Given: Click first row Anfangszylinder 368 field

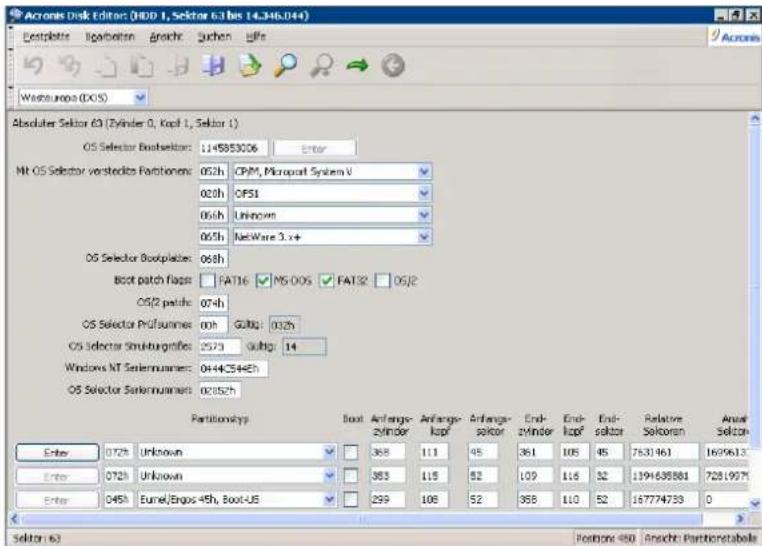Looking at the screenshot, I should [387, 452].
